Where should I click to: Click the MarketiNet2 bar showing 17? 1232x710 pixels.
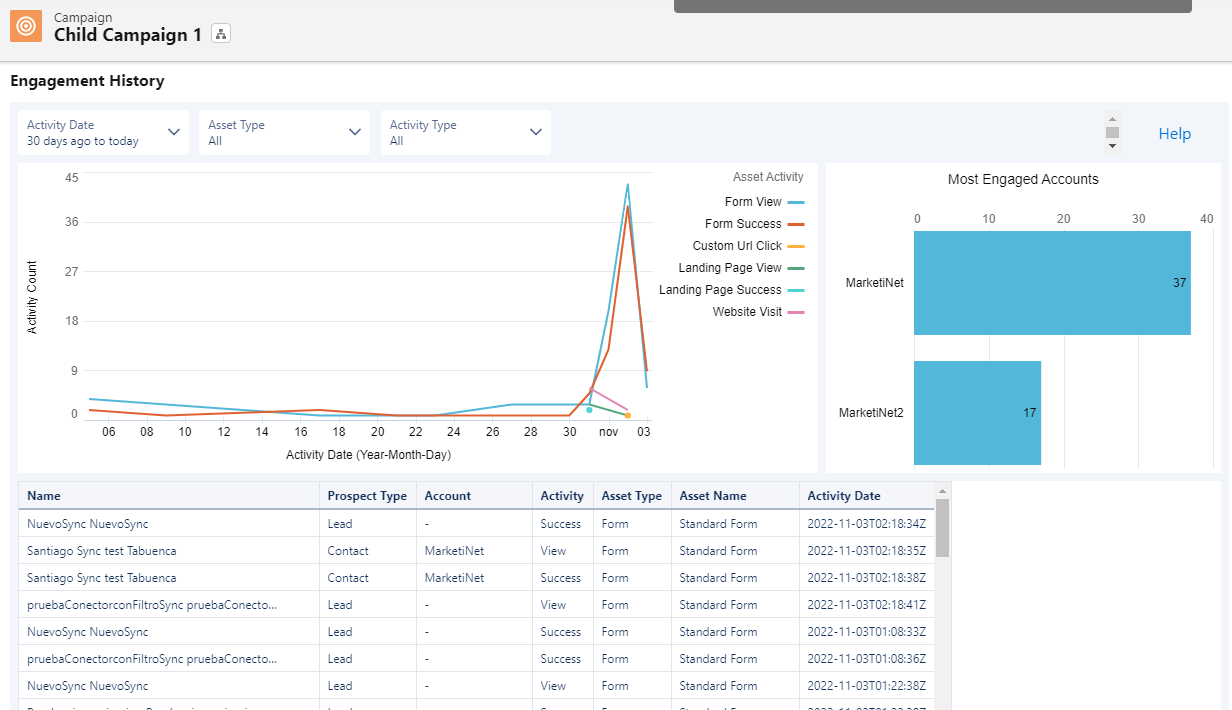click(977, 413)
